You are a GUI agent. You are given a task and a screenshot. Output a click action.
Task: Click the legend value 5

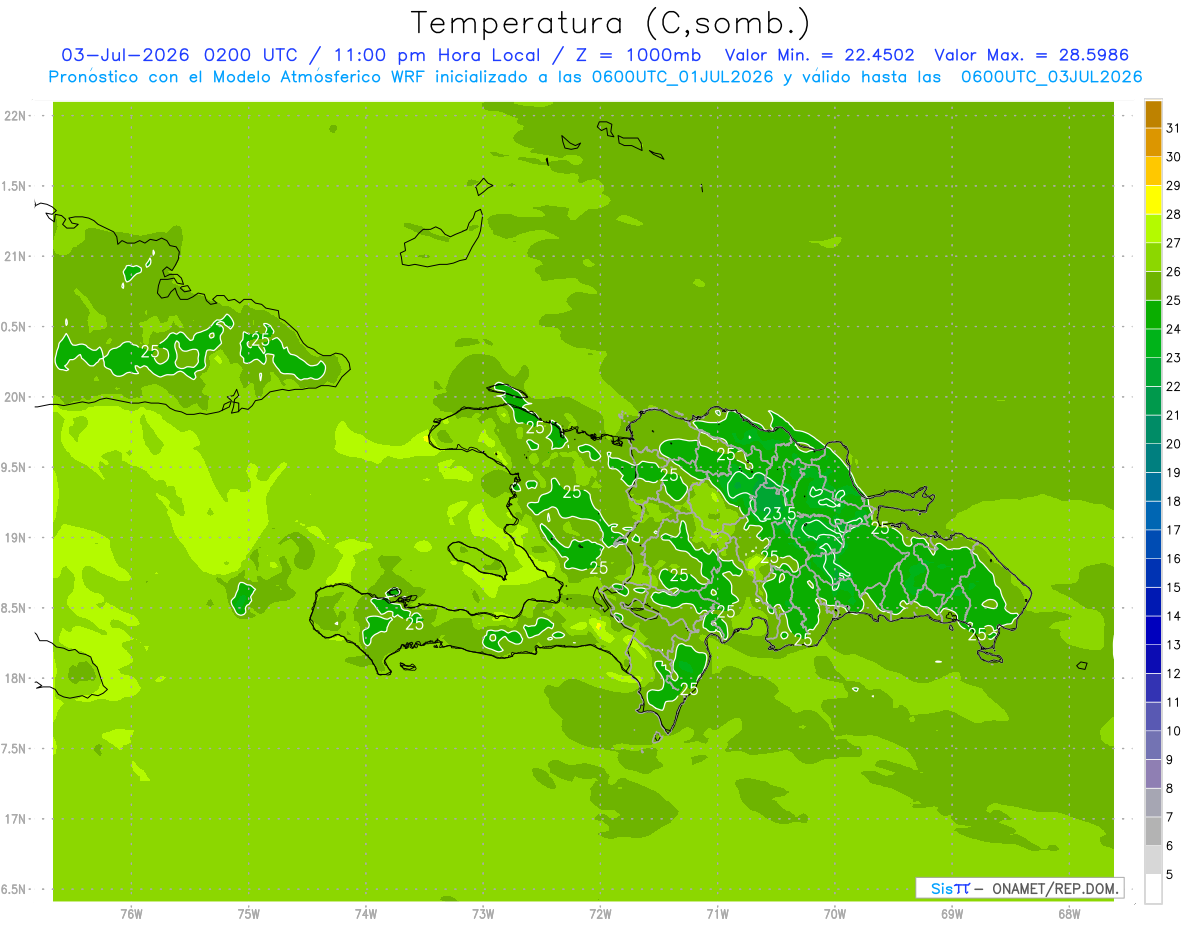pos(1171,875)
